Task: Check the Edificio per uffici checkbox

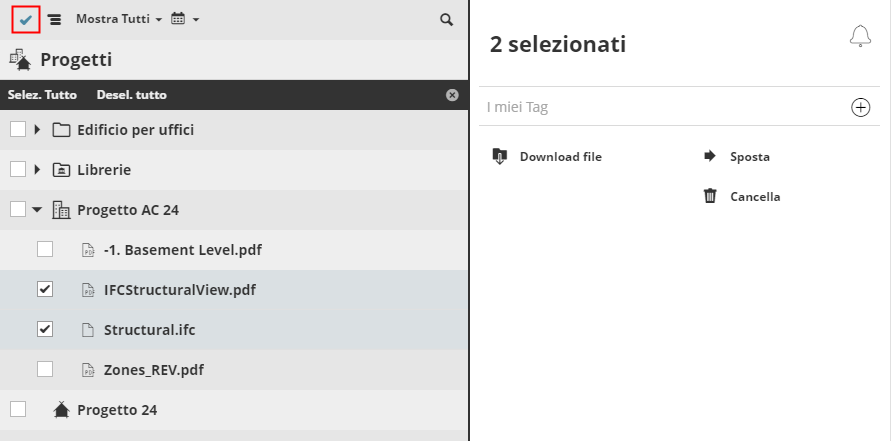Action: click(18, 129)
